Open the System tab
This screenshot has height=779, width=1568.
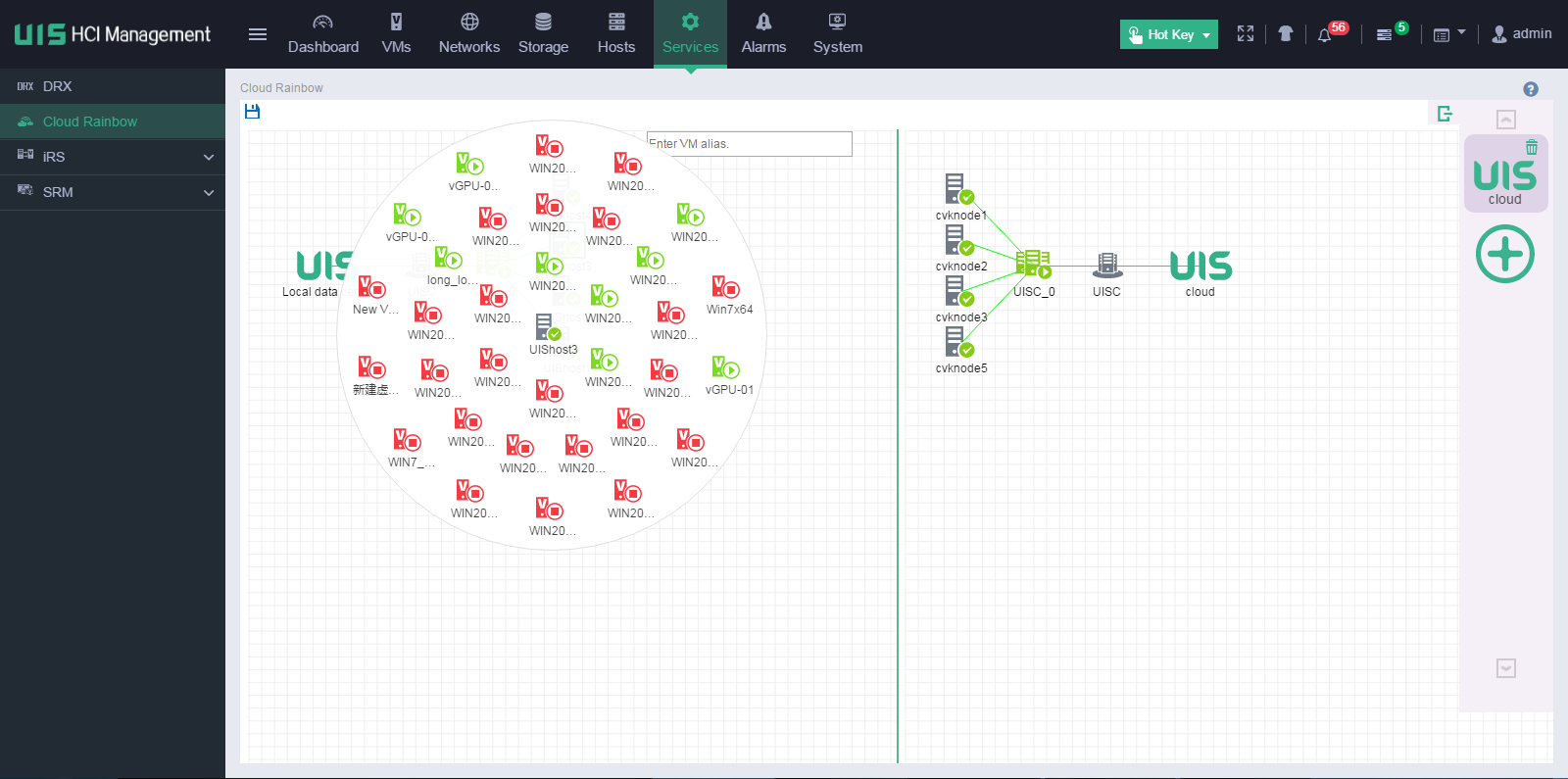point(838,34)
